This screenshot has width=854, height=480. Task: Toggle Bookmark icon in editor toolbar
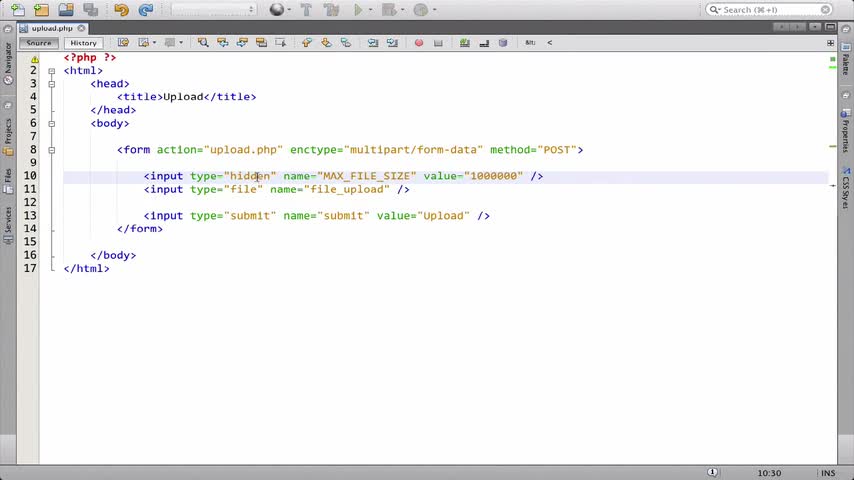pyautogui.click(x=346, y=42)
